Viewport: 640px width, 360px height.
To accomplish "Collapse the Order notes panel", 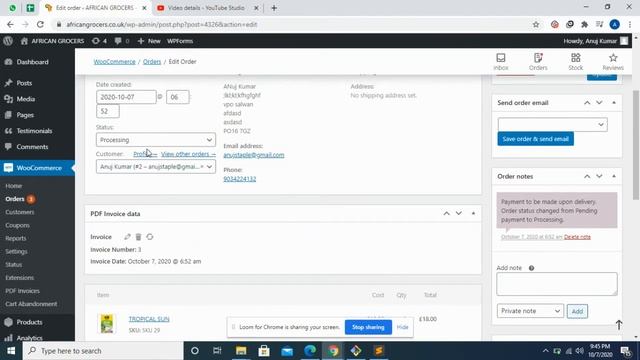I will [614, 176].
